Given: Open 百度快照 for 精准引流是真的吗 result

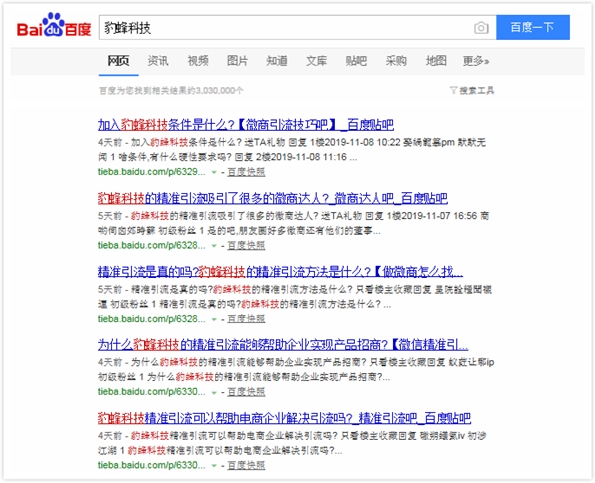Looking at the screenshot, I should [x=246, y=319].
